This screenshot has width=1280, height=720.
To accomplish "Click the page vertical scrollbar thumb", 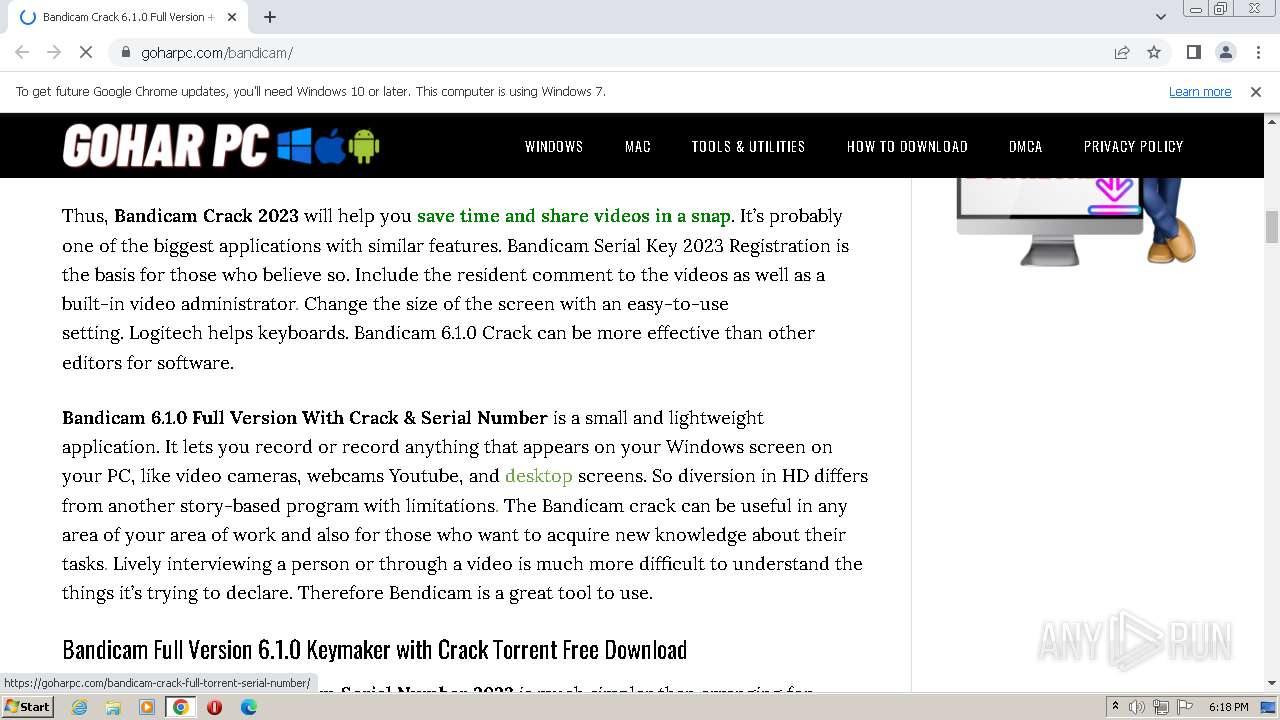I will point(1272,227).
